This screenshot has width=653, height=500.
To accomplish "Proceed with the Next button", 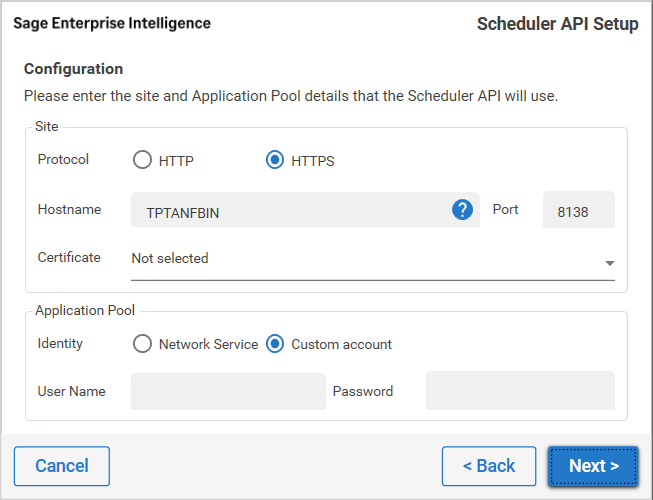I will coord(593,466).
